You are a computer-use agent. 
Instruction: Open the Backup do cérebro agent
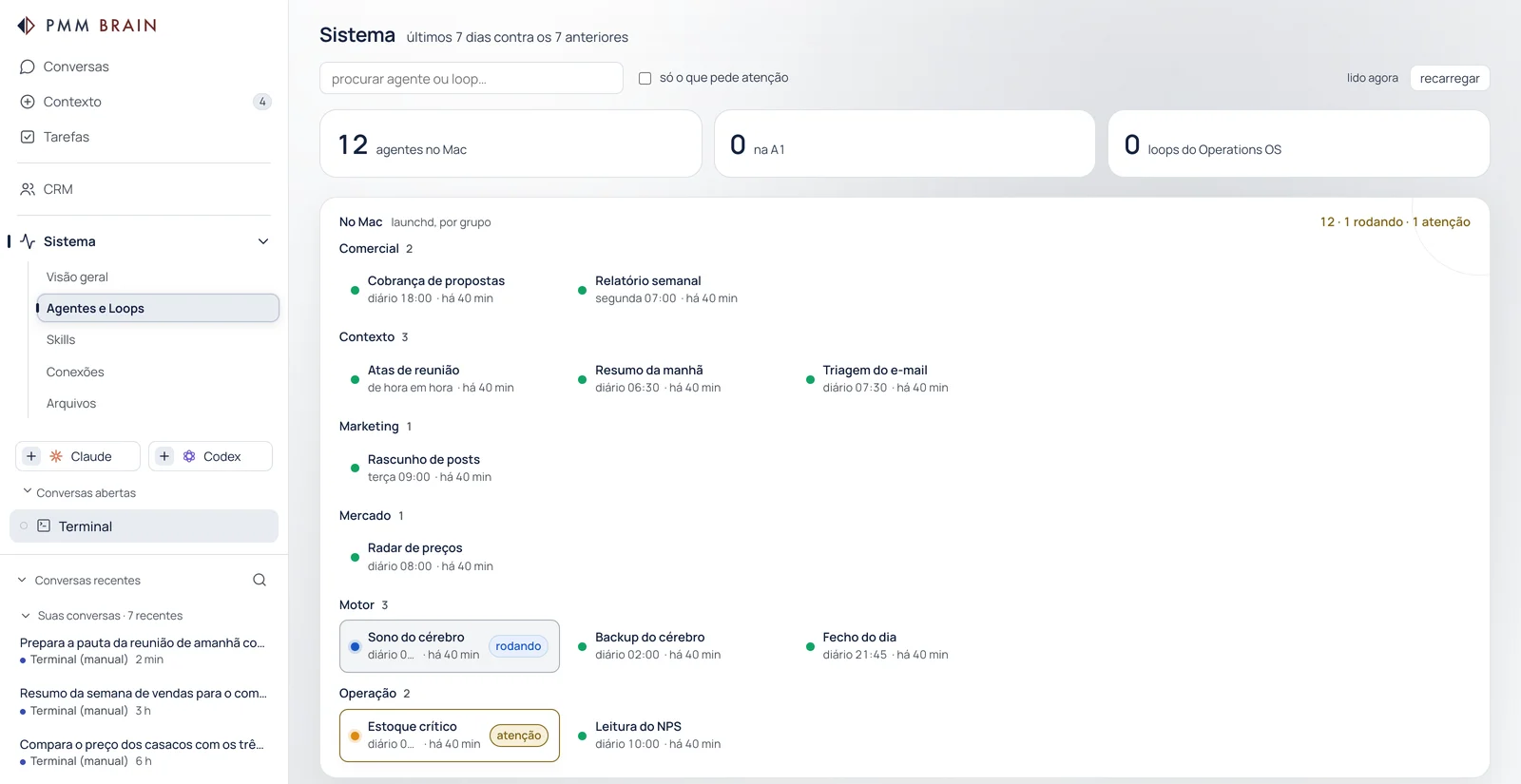(x=677, y=646)
